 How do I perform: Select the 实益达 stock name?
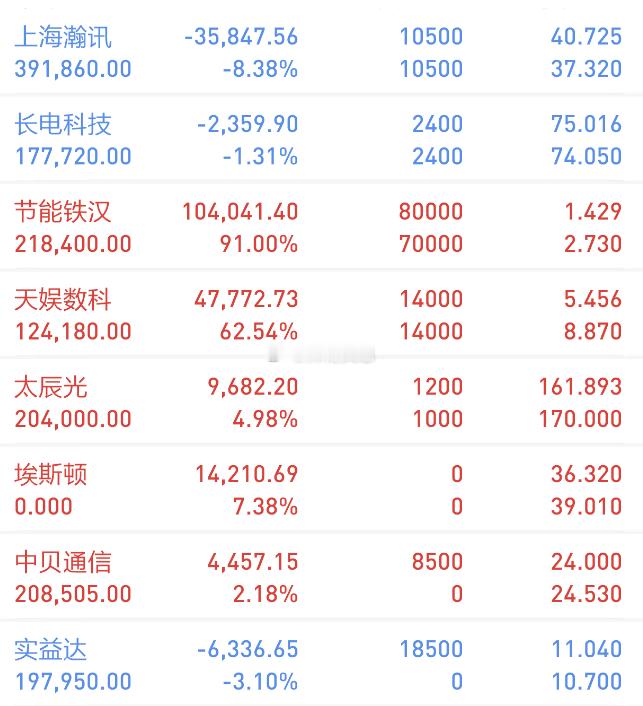pyautogui.click(x=50, y=650)
